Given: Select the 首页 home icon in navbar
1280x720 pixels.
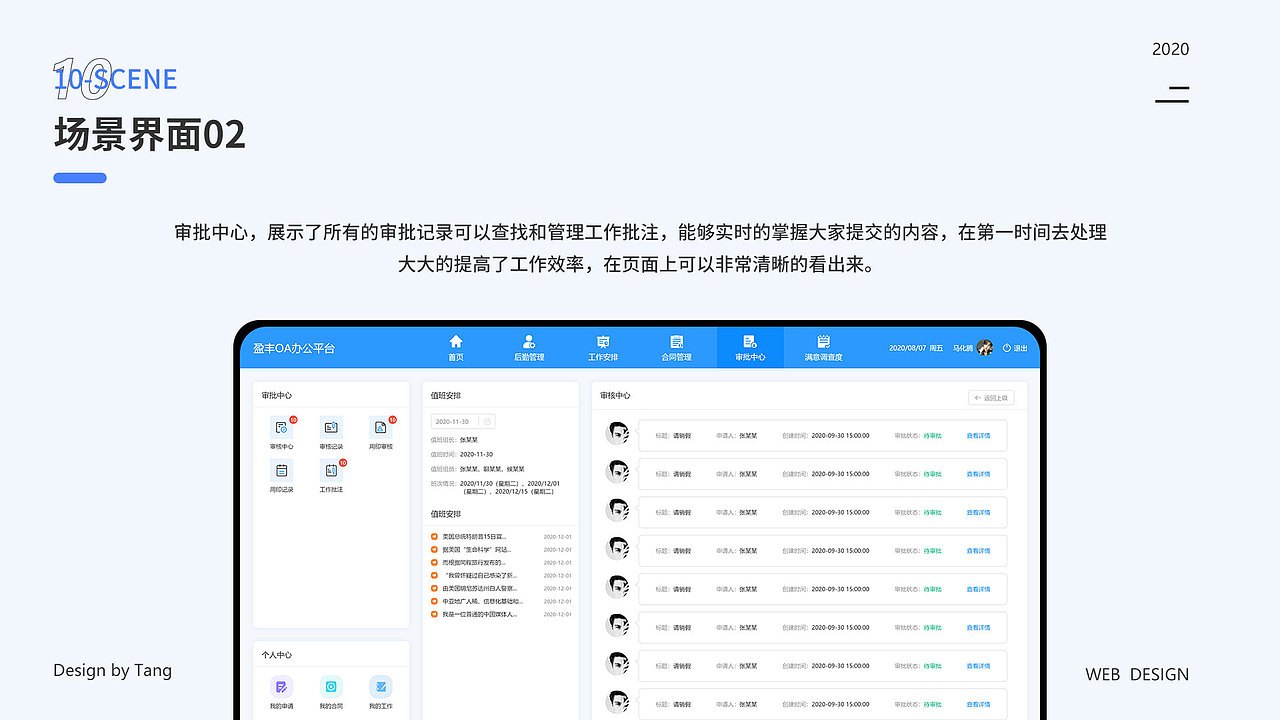Looking at the screenshot, I should (x=456, y=345).
